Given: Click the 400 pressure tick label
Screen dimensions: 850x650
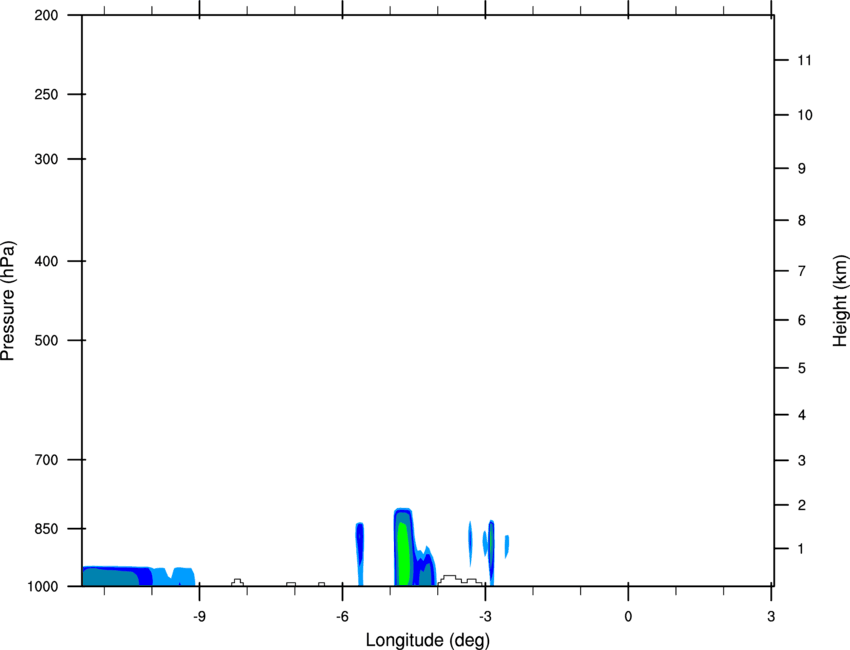Looking at the screenshot, I should (x=46, y=261).
